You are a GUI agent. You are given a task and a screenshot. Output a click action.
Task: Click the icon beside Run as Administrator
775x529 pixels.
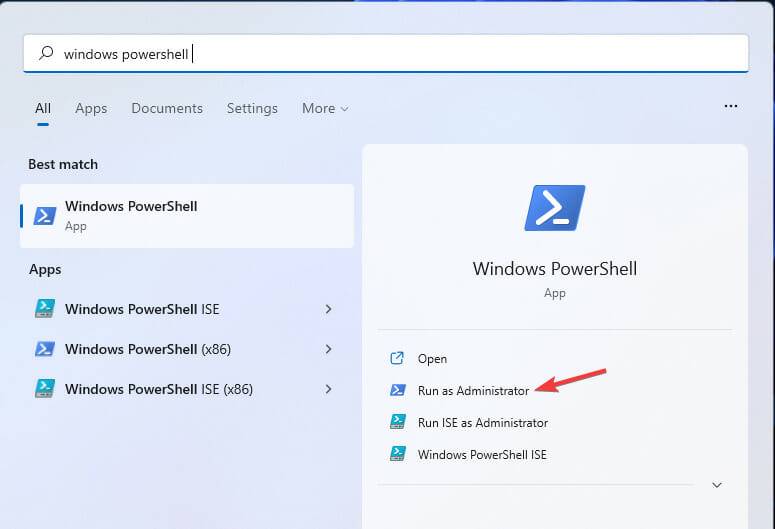tap(398, 390)
